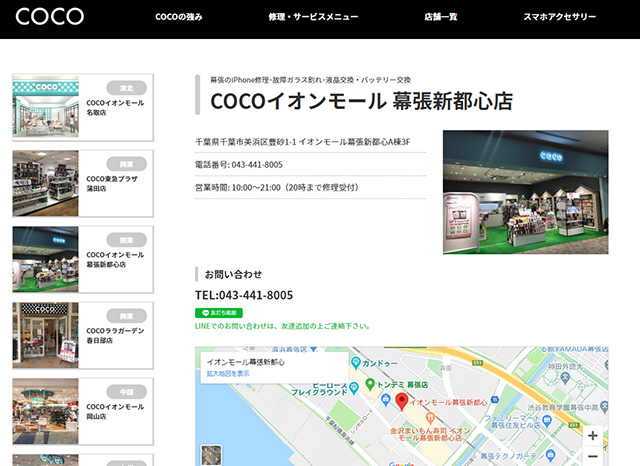
Task: Open COCOイオンモール幕張新都心店 sidebar thumbnail
Action: tap(45, 259)
